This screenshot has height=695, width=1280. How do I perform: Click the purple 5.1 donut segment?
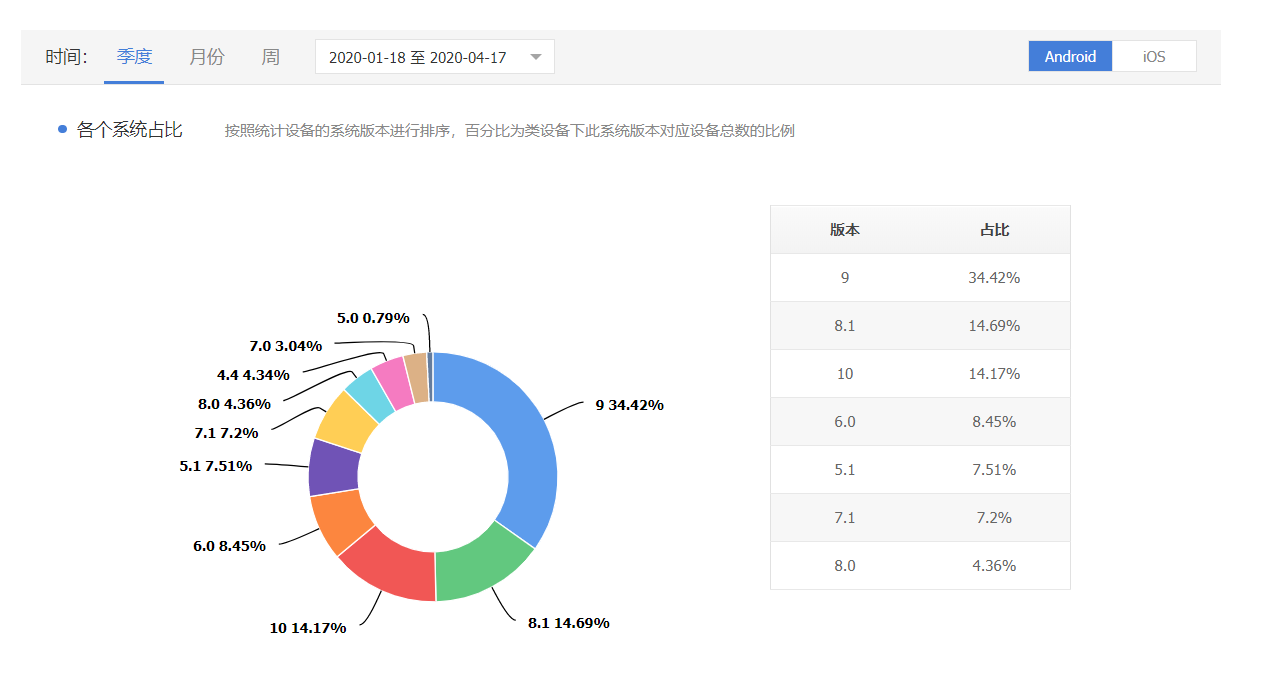[332, 468]
